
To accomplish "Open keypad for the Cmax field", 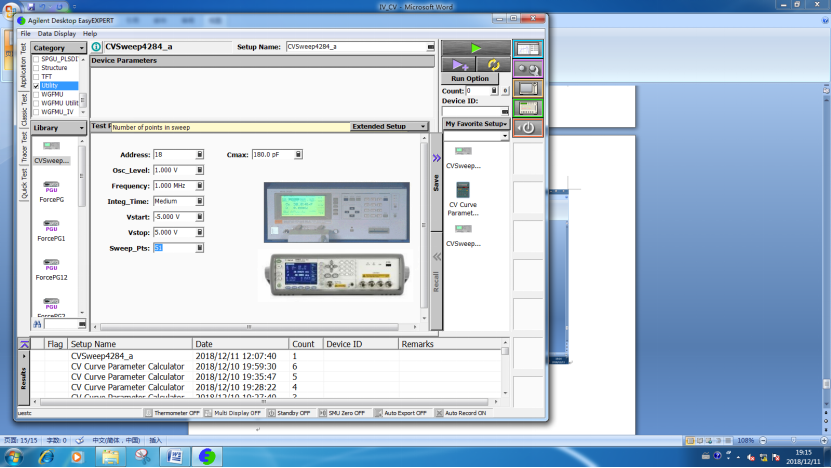I will click(298, 154).
